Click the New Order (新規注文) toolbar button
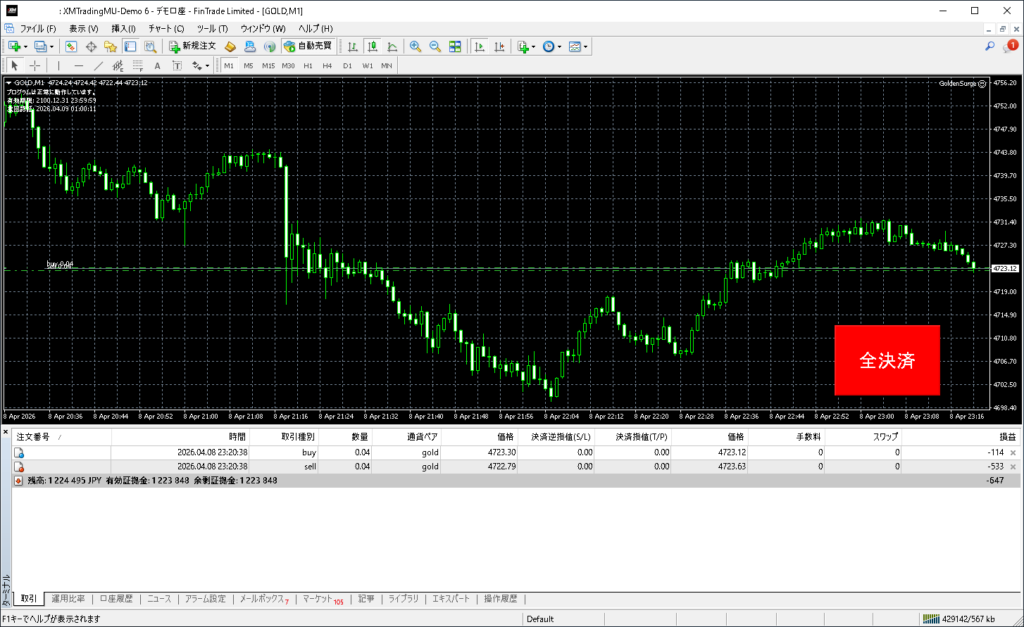 click(191, 46)
